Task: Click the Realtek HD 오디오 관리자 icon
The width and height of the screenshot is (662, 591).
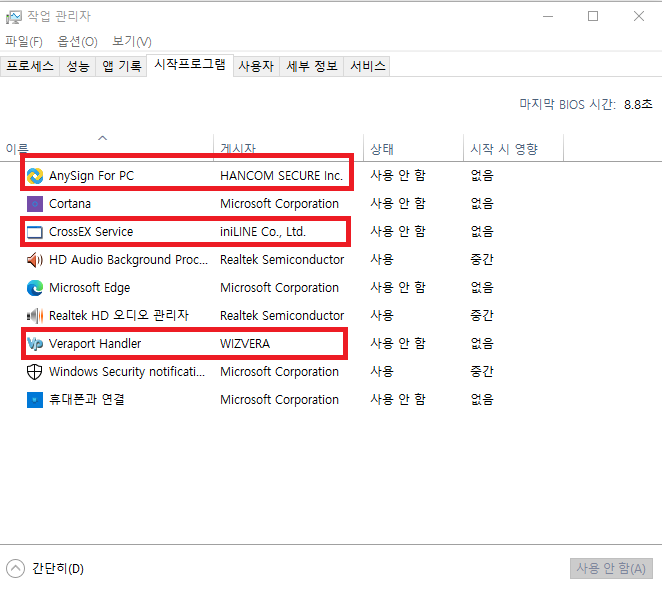Action: [35, 316]
